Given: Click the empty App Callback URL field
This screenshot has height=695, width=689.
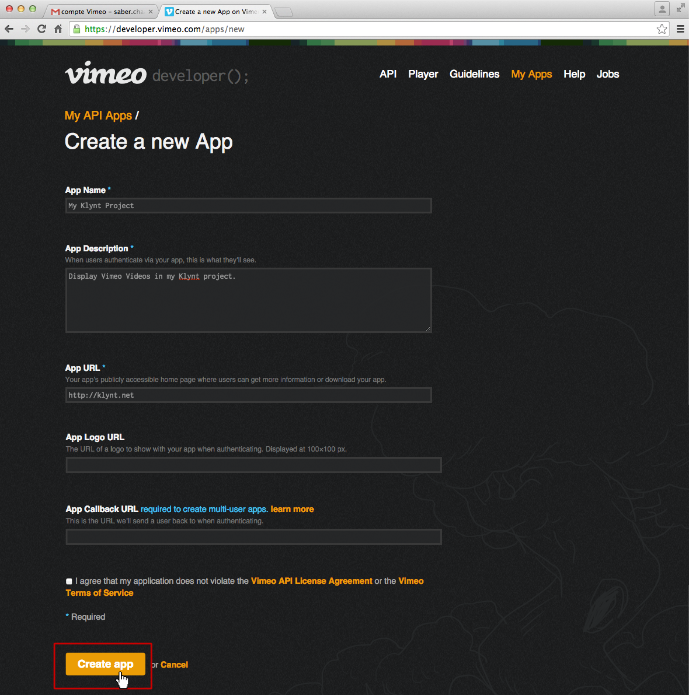Looking at the screenshot, I should pos(254,537).
